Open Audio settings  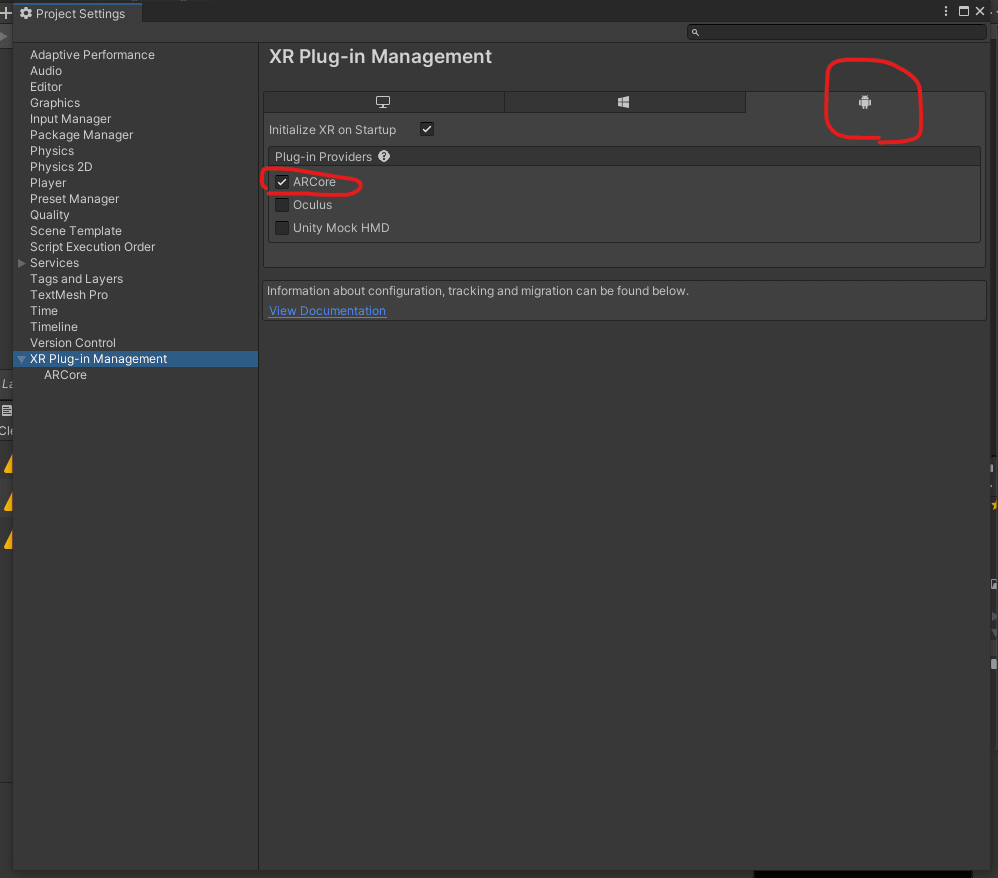point(46,71)
